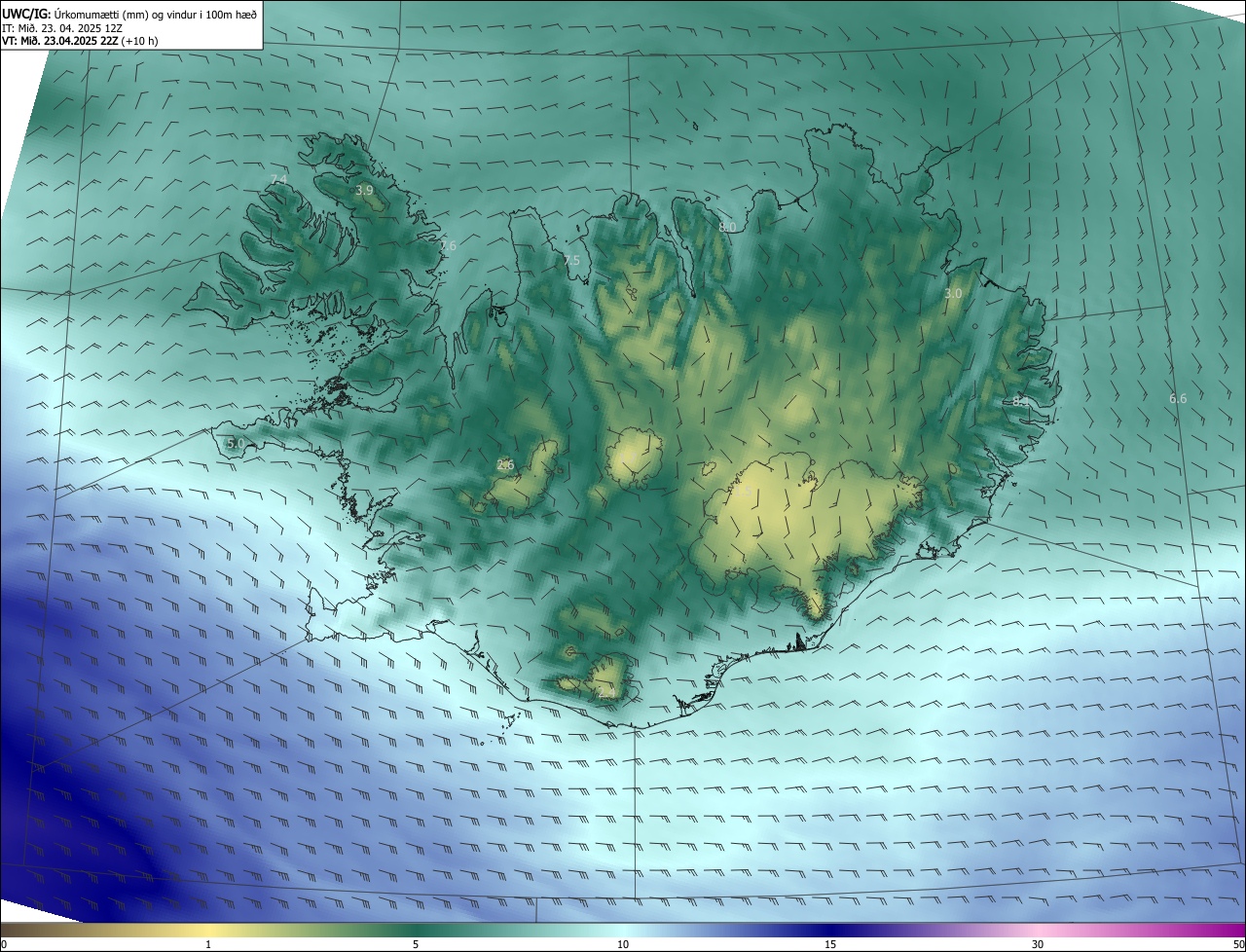Image resolution: width=1246 pixels, height=952 pixels.
Task: Click the 1 tick label on the colour scale
Action: click(x=208, y=944)
